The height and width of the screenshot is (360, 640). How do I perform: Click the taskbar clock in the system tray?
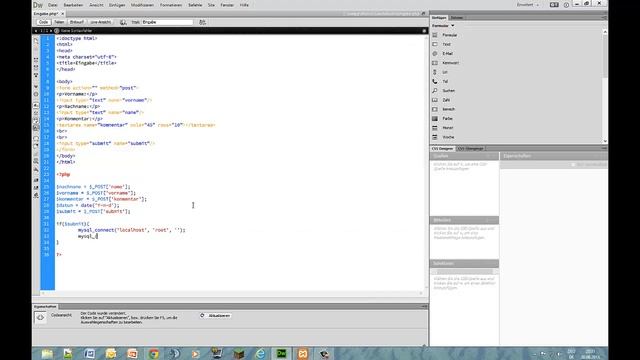point(591,353)
